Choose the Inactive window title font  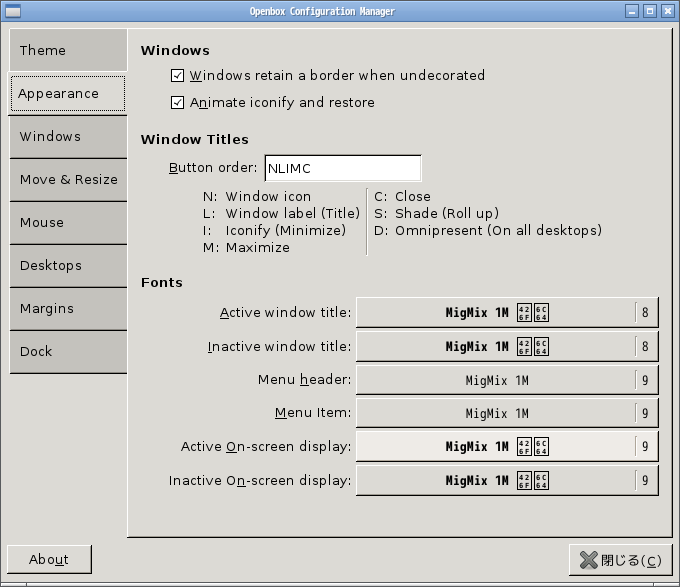coord(507,346)
